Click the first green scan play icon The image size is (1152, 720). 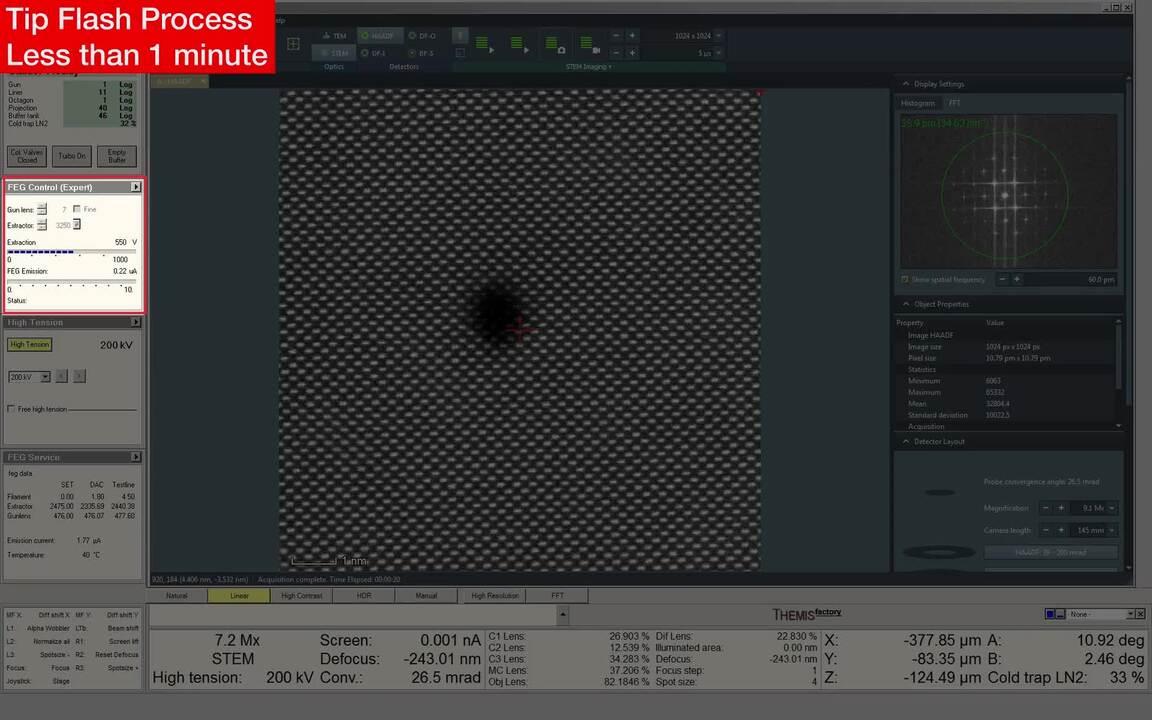pyautogui.click(x=484, y=44)
